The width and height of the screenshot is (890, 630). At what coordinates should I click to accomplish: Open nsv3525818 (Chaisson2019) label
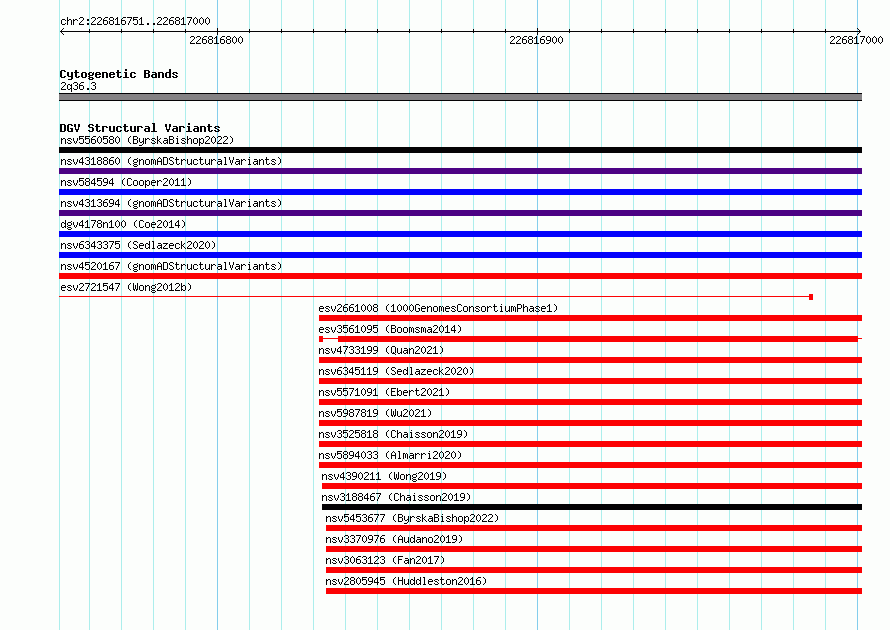(393, 434)
